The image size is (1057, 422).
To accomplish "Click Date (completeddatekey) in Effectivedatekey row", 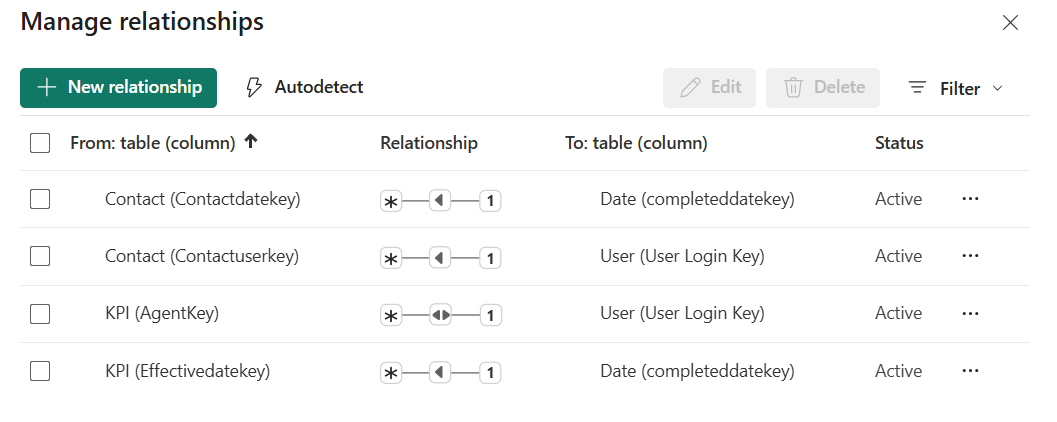I will (697, 371).
